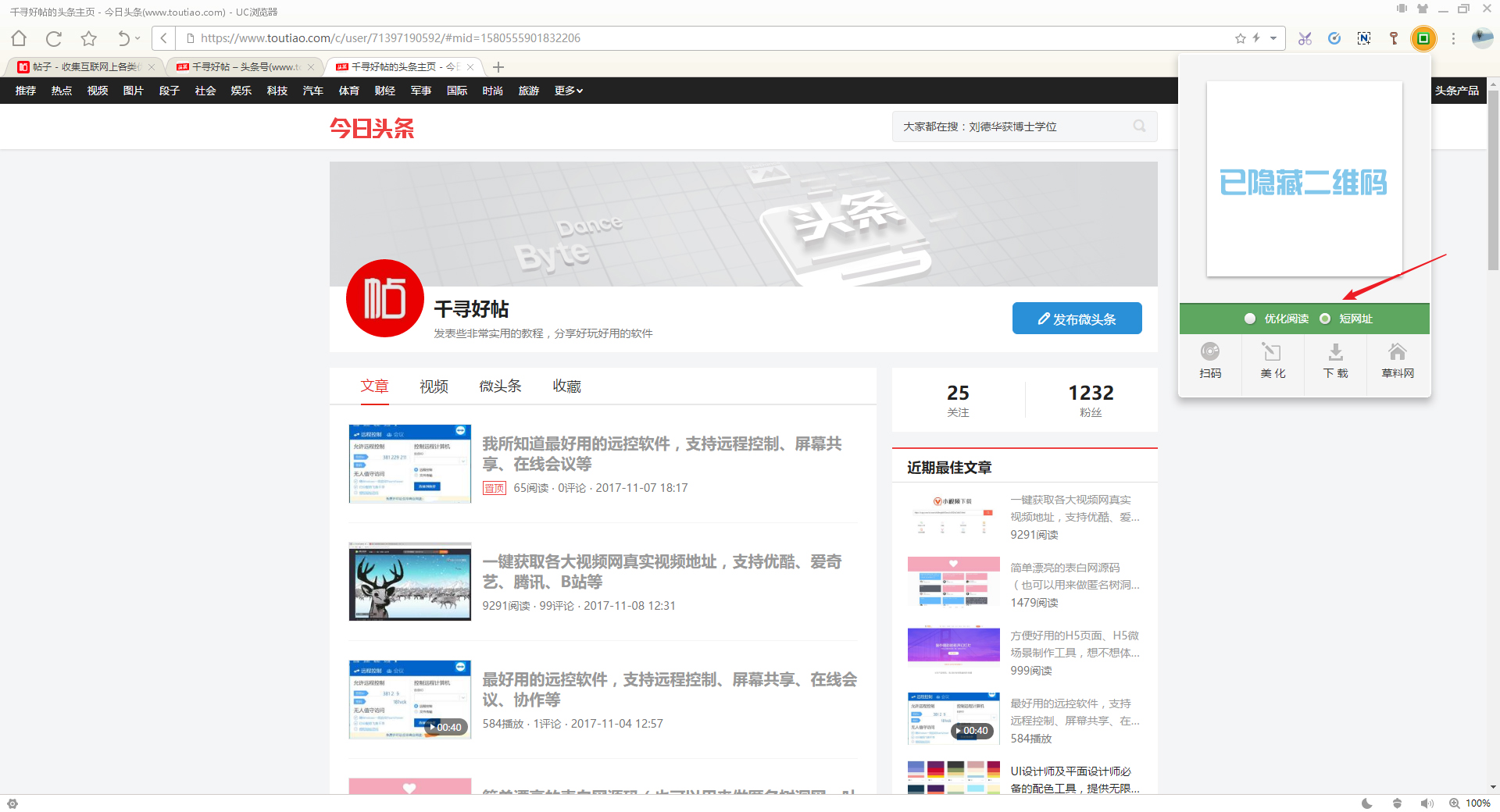Click the key-shaped password extension icon
This screenshot has width=1500, height=812.
point(1394,38)
